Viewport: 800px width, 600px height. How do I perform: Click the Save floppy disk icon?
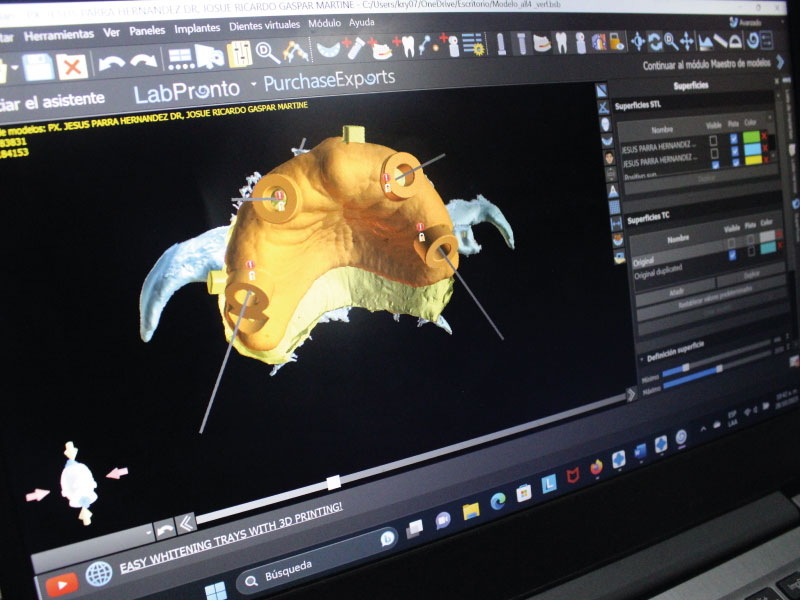(39, 67)
